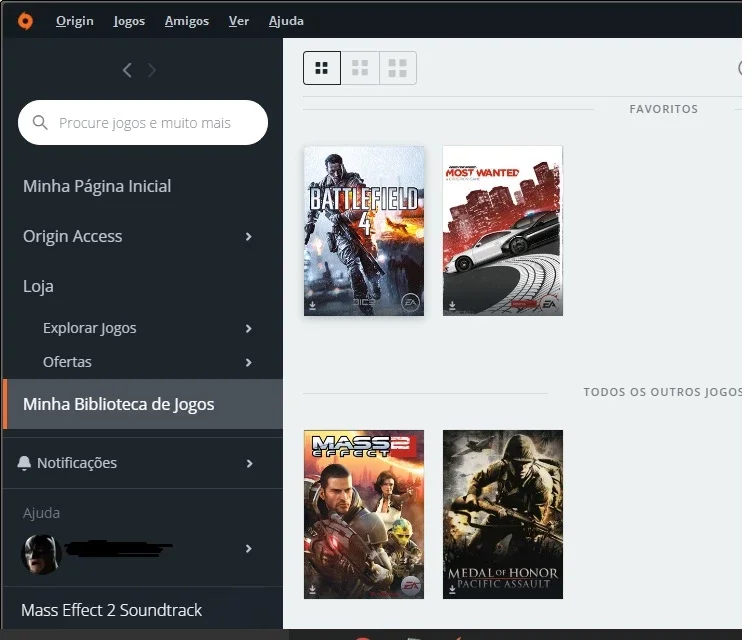This screenshot has height=640, width=754.
Task: Click download icon on Mass Effect 2
Action: point(313,589)
